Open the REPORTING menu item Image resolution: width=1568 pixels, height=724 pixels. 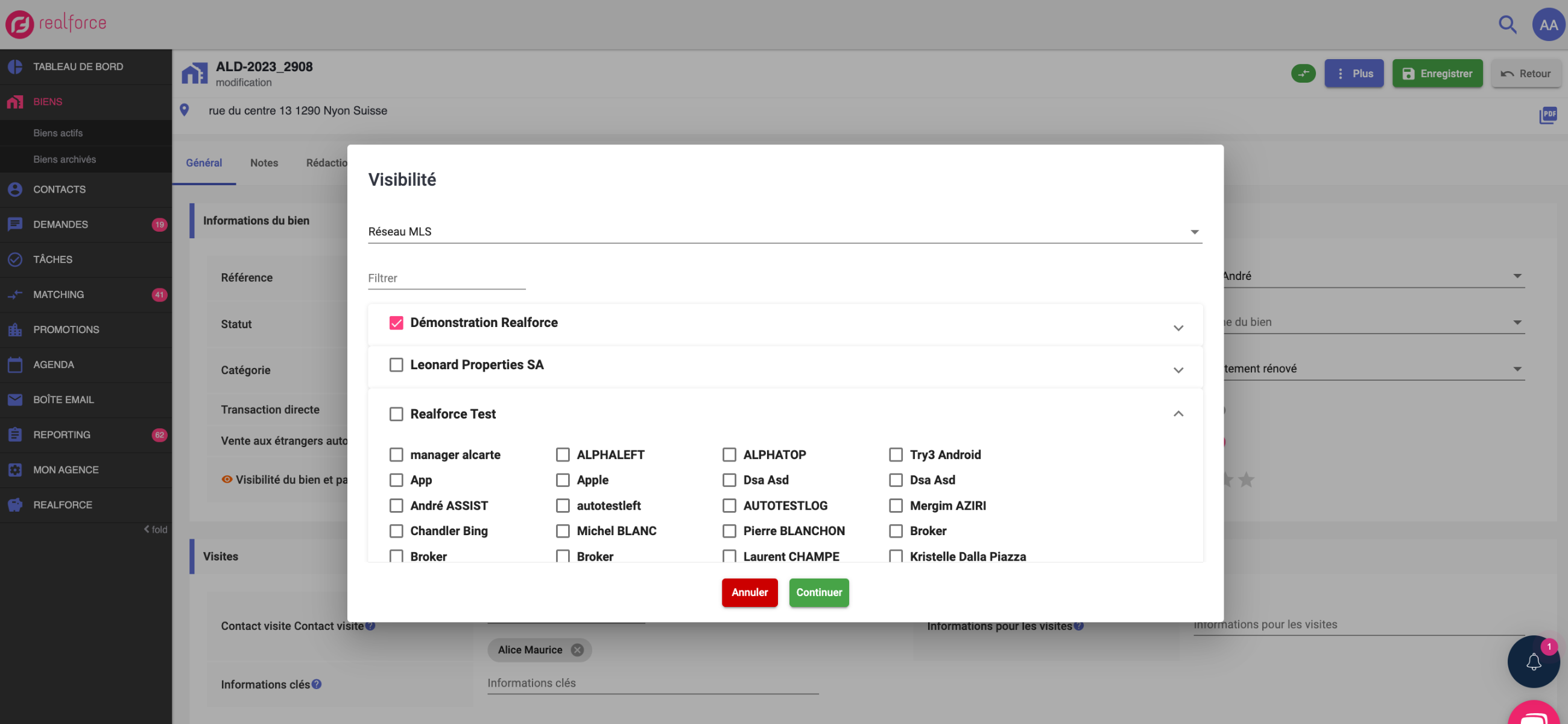click(x=86, y=435)
